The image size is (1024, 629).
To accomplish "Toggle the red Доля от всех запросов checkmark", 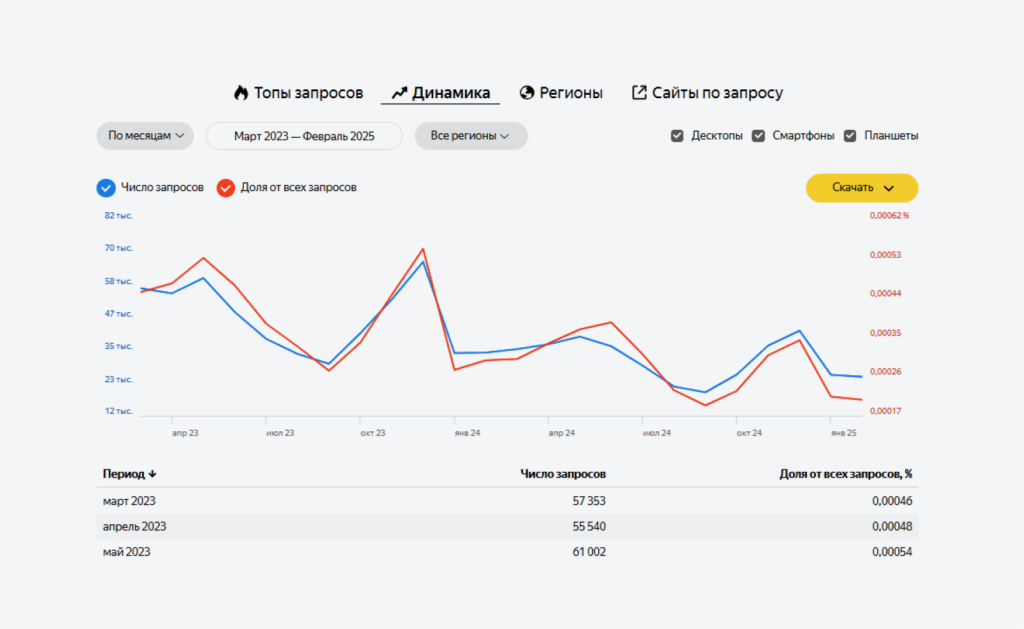I will (226, 187).
